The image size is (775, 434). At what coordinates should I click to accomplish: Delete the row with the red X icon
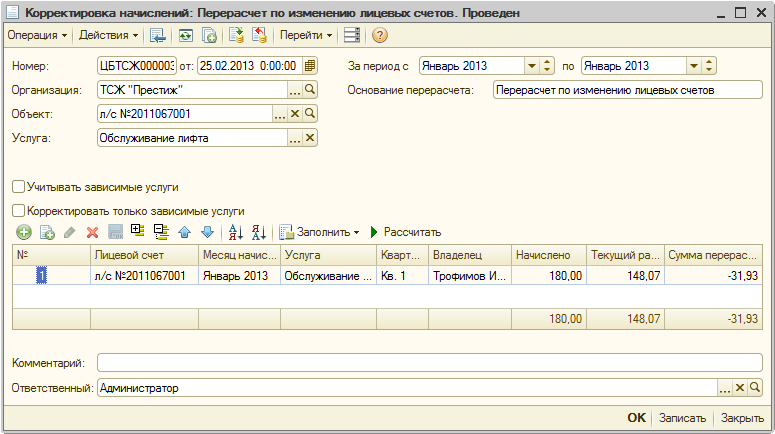pos(92,232)
